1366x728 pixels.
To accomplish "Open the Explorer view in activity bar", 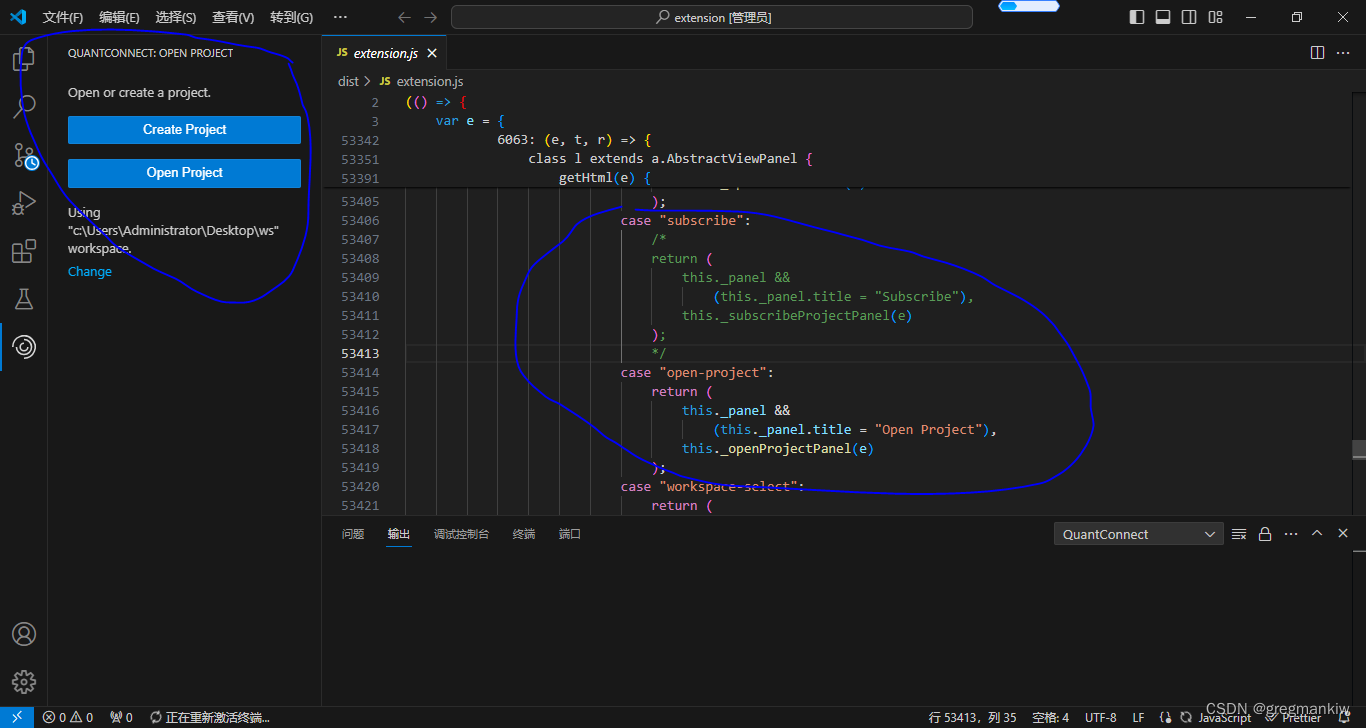I will pyautogui.click(x=24, y=60).
